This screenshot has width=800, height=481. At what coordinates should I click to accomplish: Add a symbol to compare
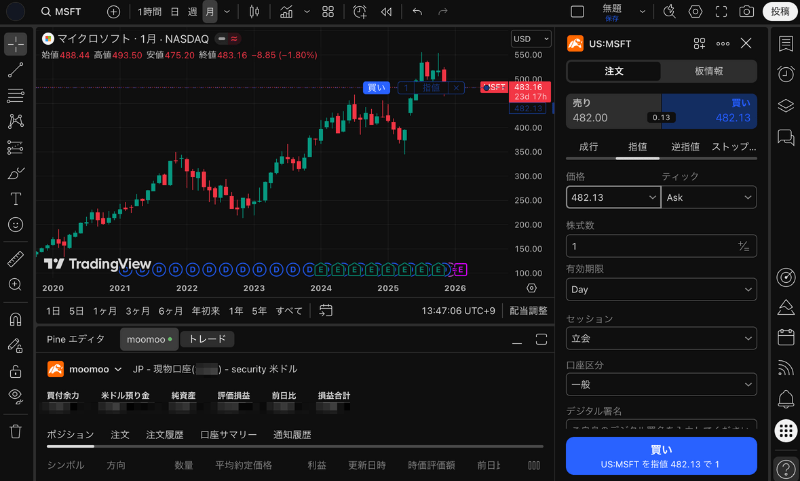pos(113,12)
